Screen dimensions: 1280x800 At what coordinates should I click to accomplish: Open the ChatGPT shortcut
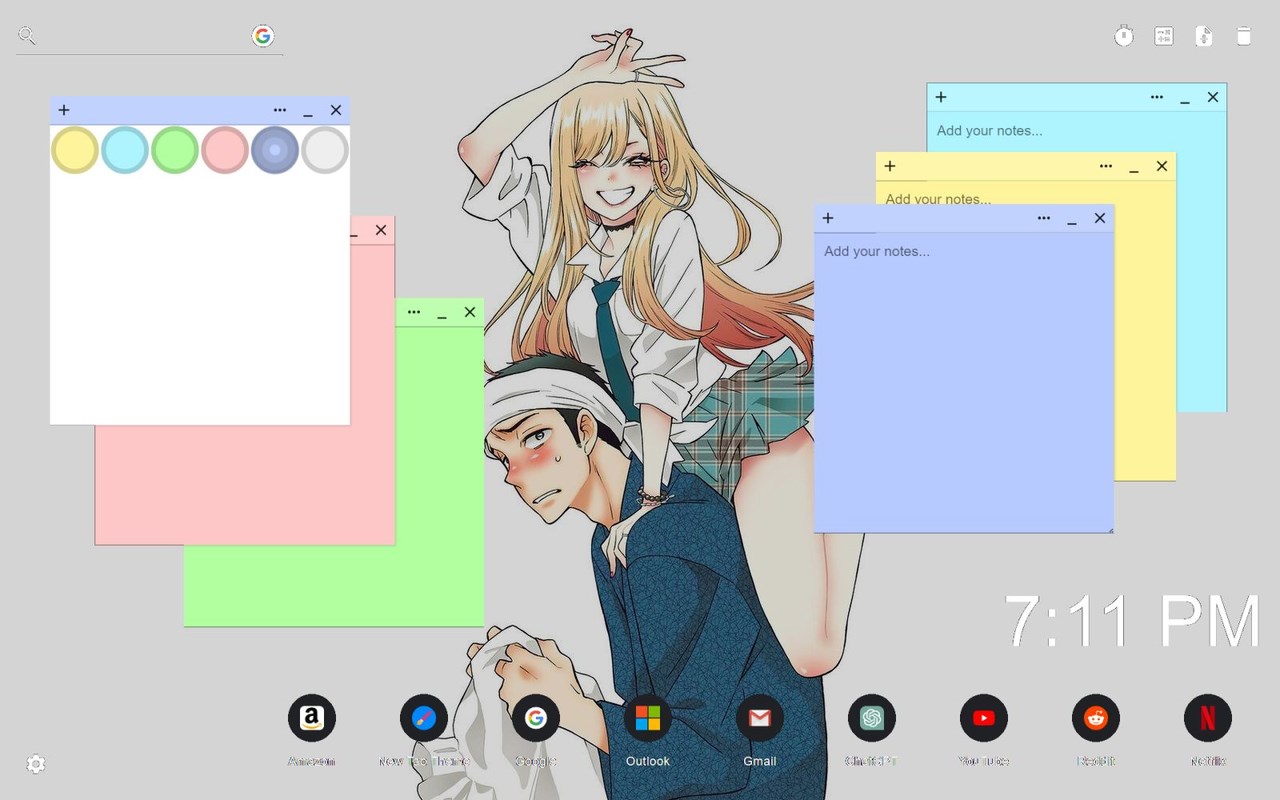pos(872,718)
